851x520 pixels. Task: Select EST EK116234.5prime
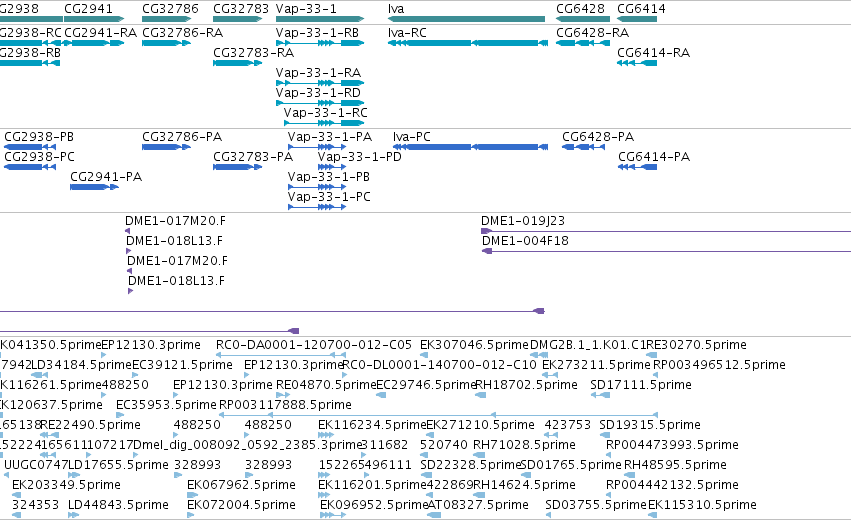[372, 425]
